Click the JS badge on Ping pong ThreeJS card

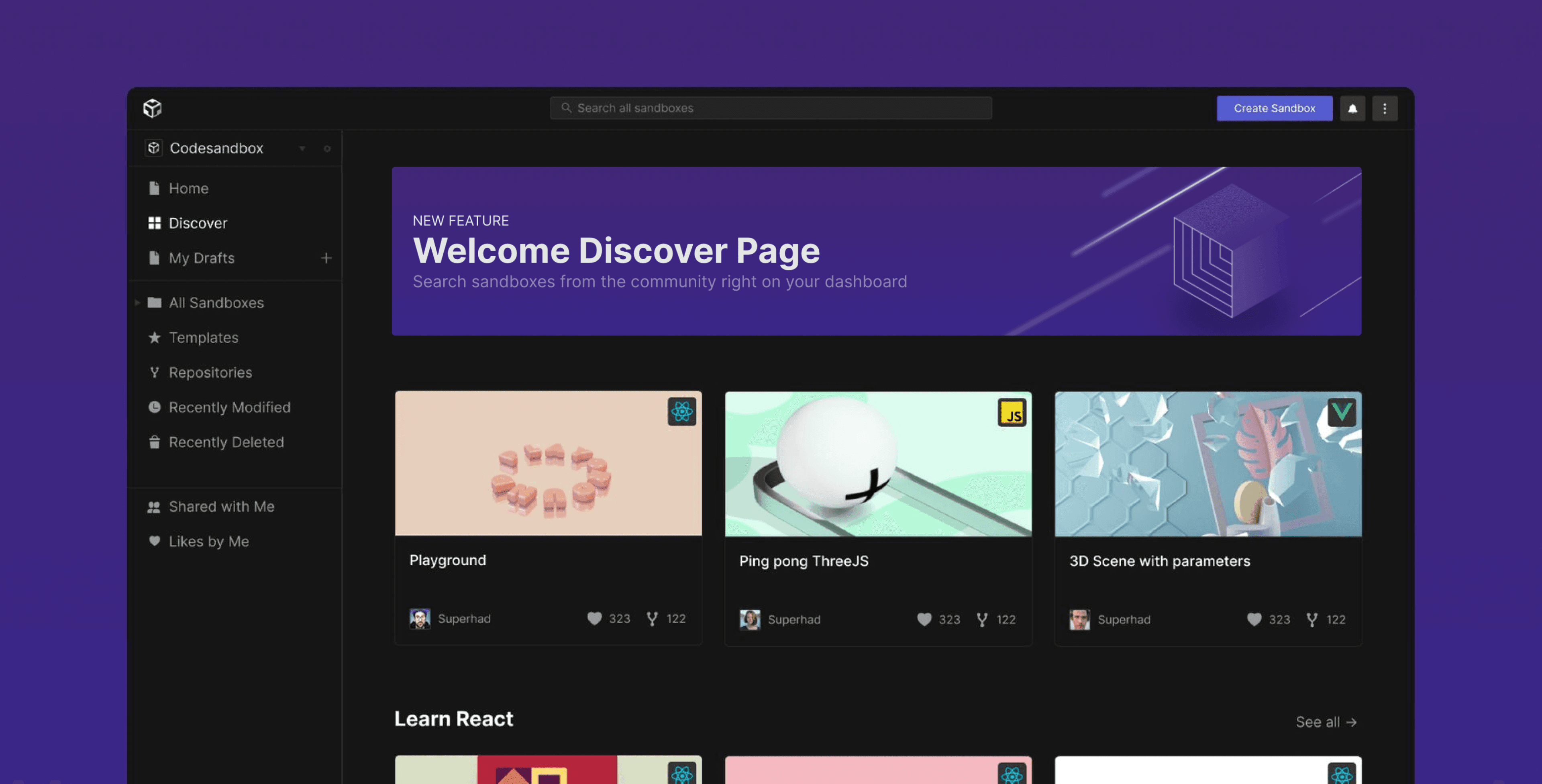(x=1012, y=412)
